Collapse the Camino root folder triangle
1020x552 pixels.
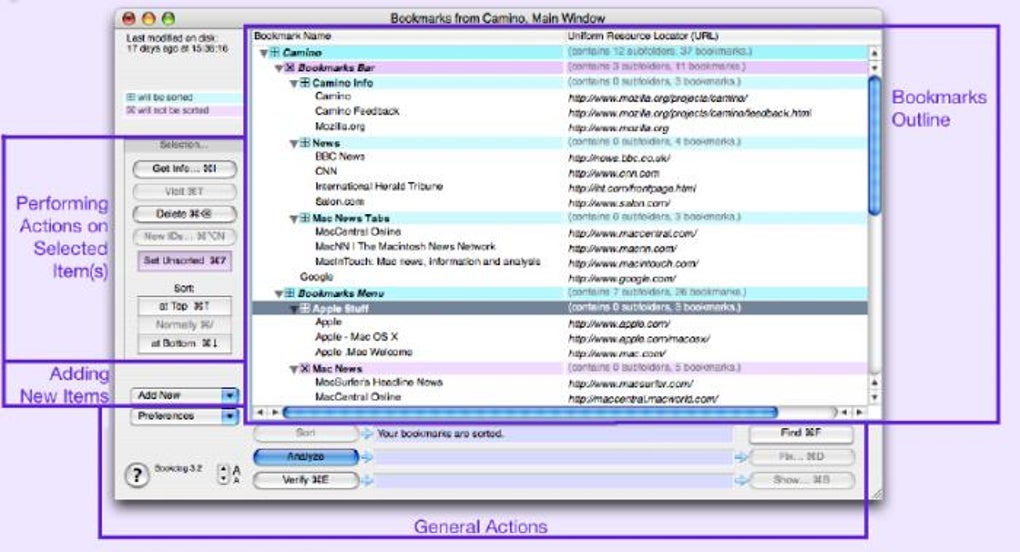tap(263, 53)
